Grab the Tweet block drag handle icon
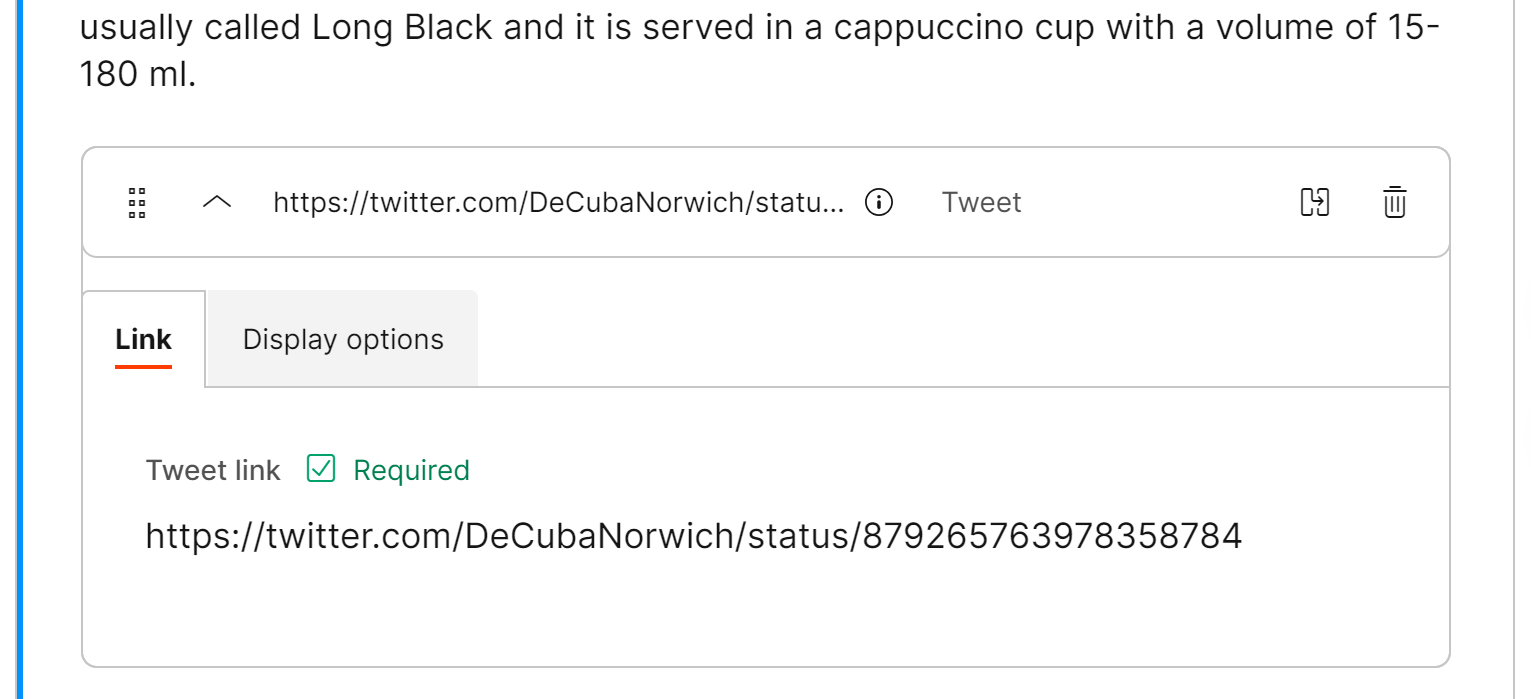 tap(137, 202)
